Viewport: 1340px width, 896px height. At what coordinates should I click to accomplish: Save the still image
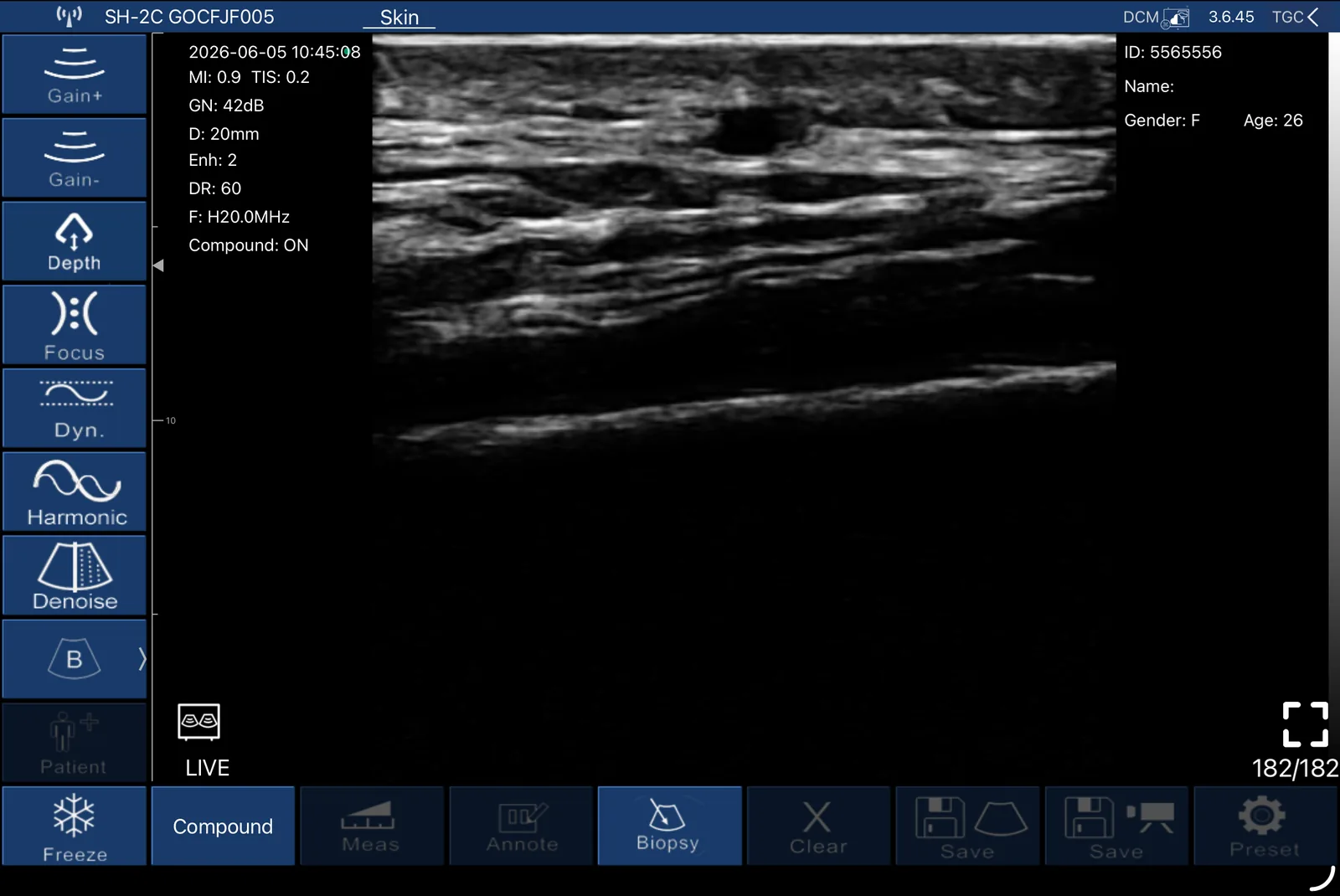[x=967, y=826]
